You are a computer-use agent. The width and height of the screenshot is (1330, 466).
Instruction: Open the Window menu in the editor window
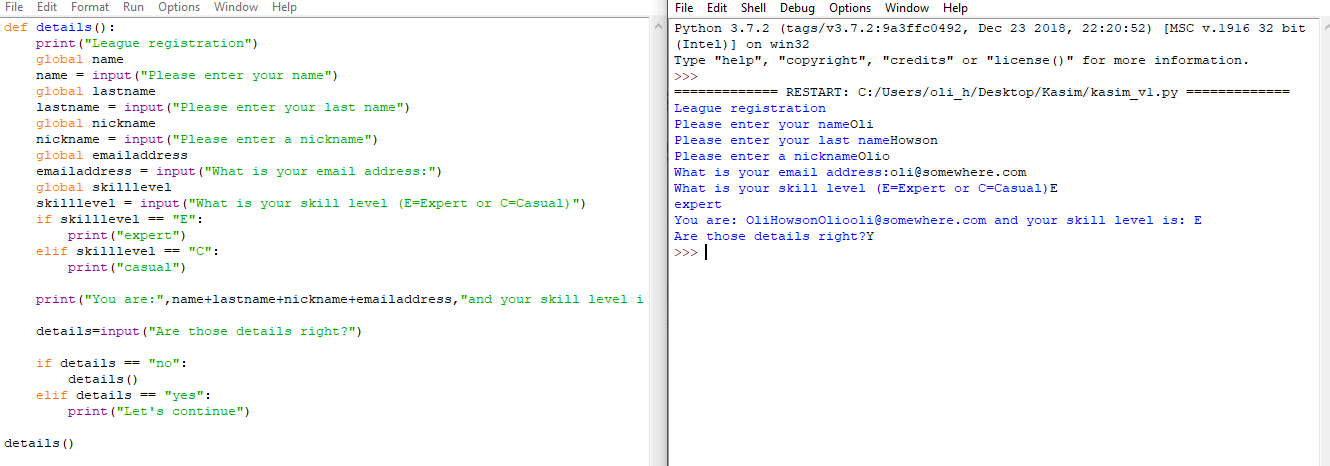point(236,7)
